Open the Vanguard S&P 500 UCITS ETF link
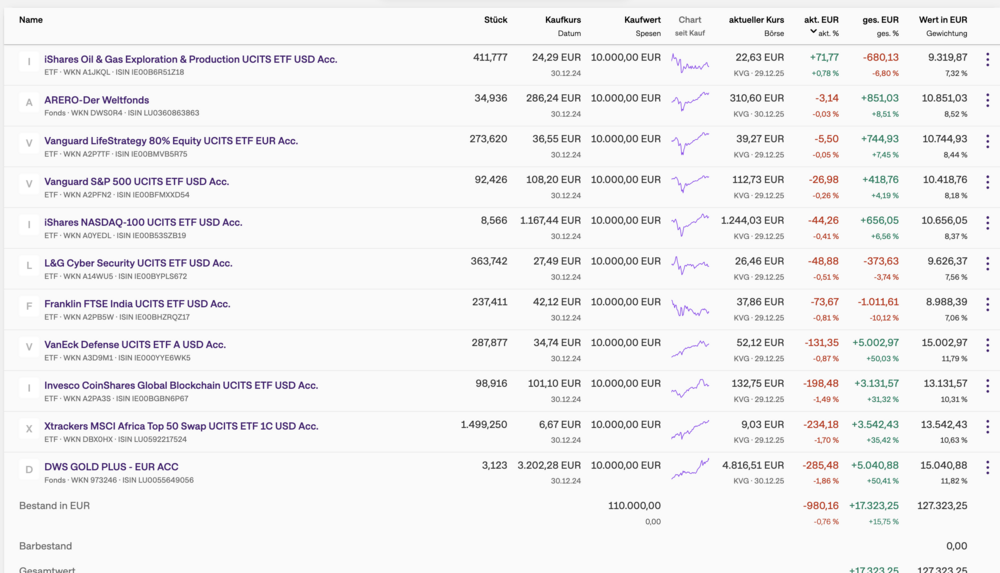The image size is (1000, 573). pos(137,181)
